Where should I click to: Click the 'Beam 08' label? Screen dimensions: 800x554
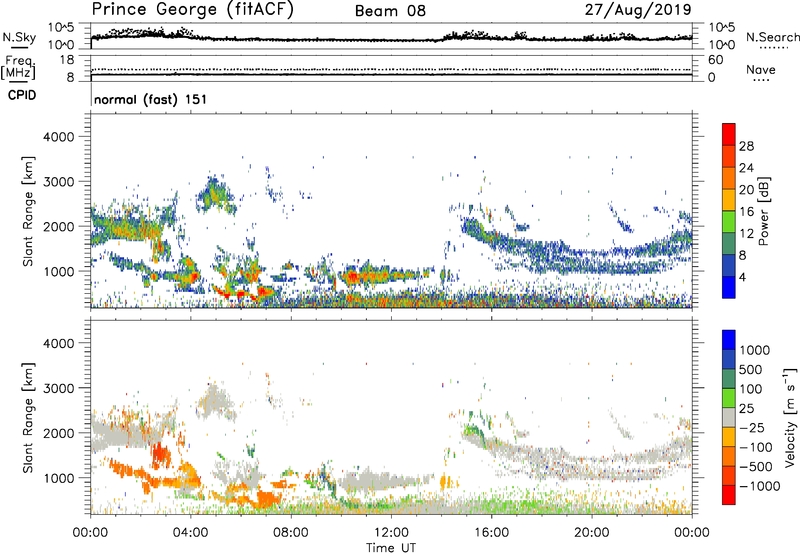click(x=390, y=11)
